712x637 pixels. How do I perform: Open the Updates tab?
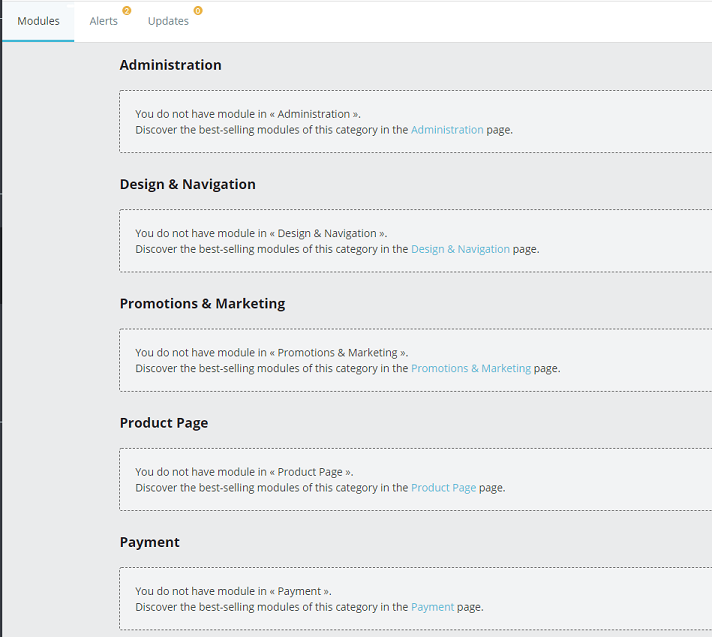click(168, 21)
